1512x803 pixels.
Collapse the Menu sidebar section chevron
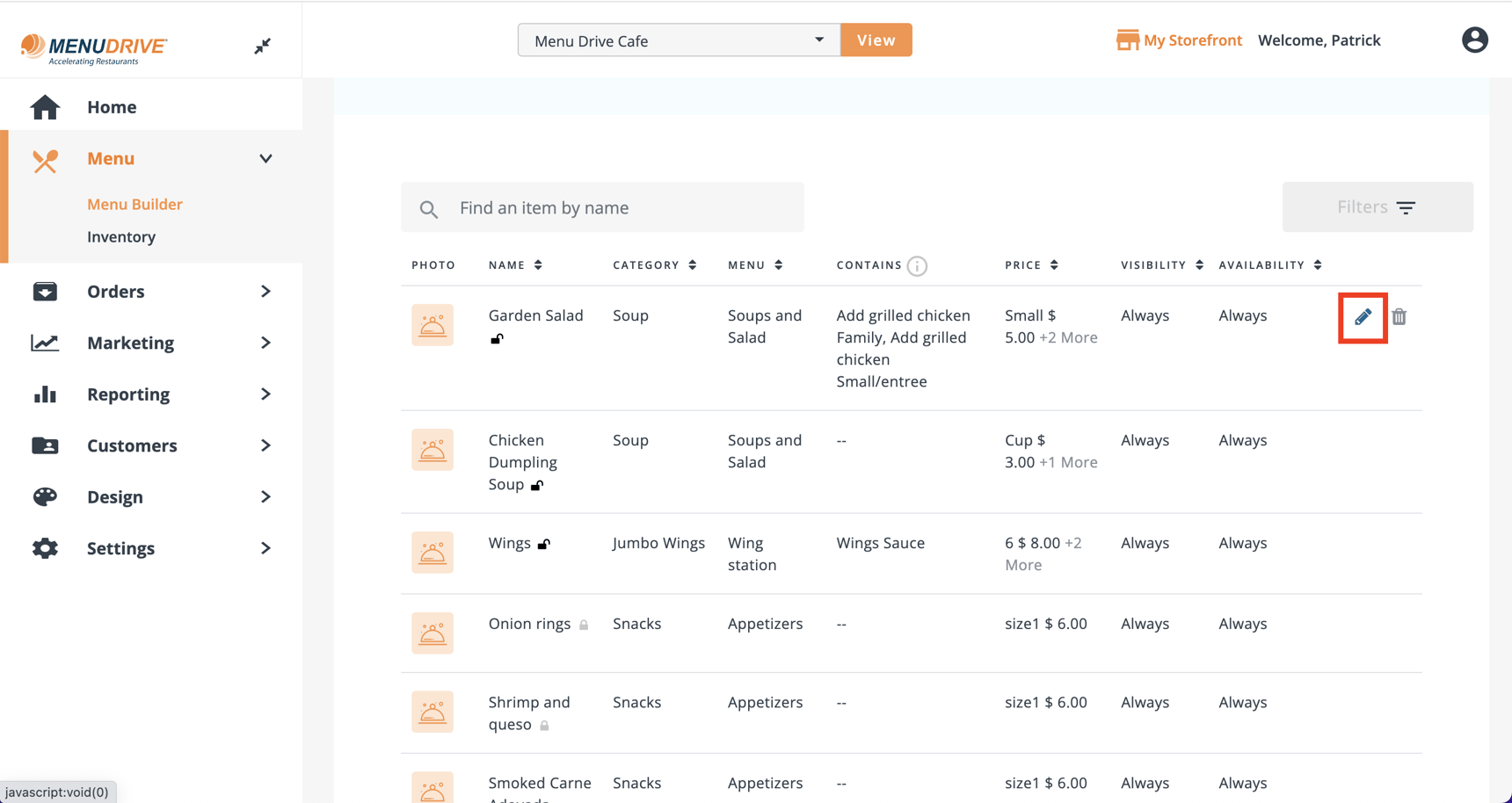265,159
